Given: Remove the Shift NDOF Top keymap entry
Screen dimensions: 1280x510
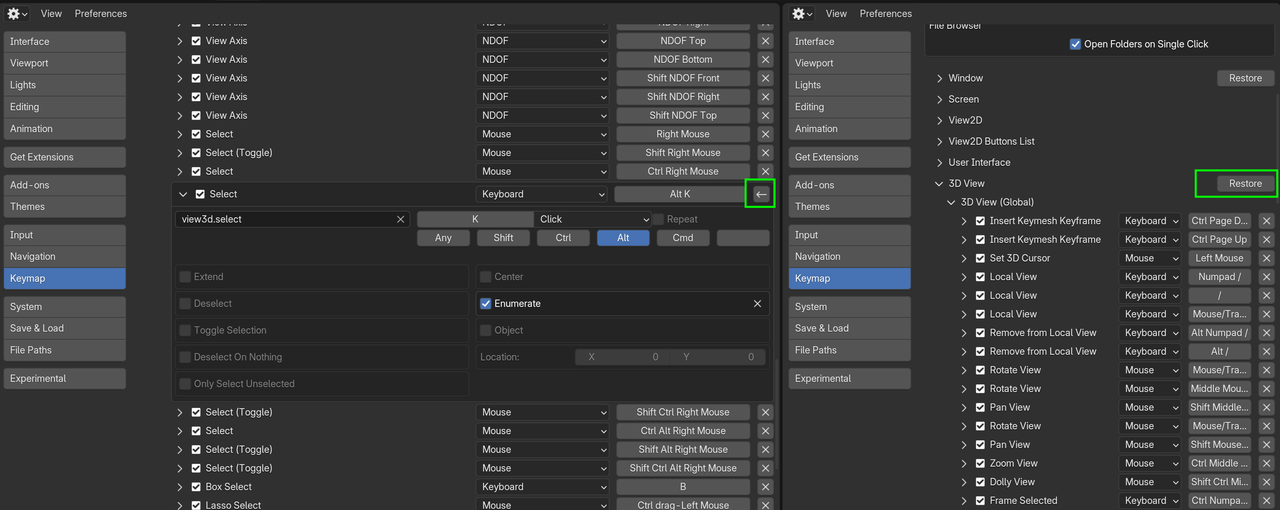Looking at the screenshot, I should pos(765,115).
